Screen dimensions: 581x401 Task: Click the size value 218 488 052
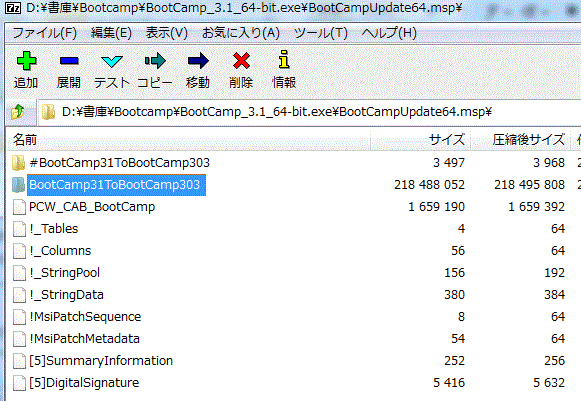[429, 185]
